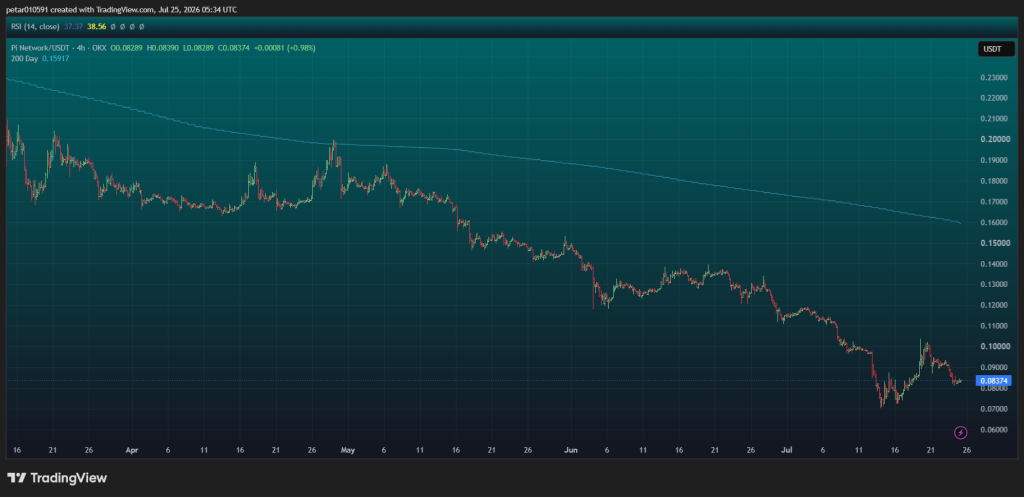
Task: Select the RSI (14, close) indicator label
Action: [35, 27]
